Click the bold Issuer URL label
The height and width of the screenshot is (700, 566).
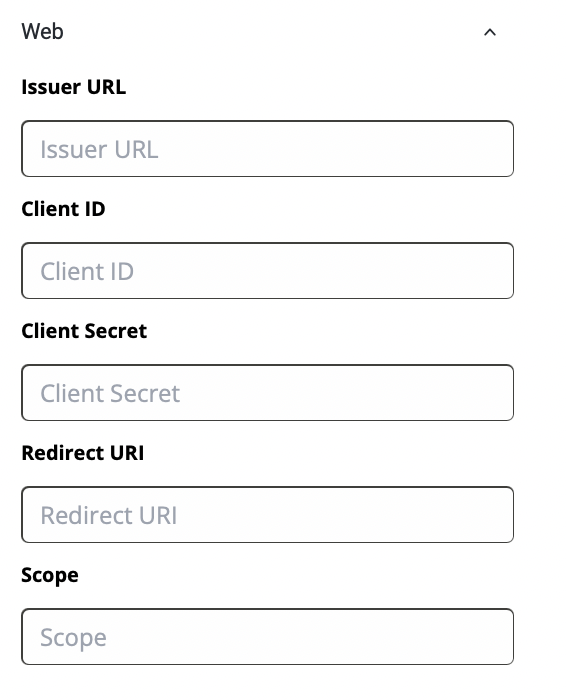click(x=74, y=87)
